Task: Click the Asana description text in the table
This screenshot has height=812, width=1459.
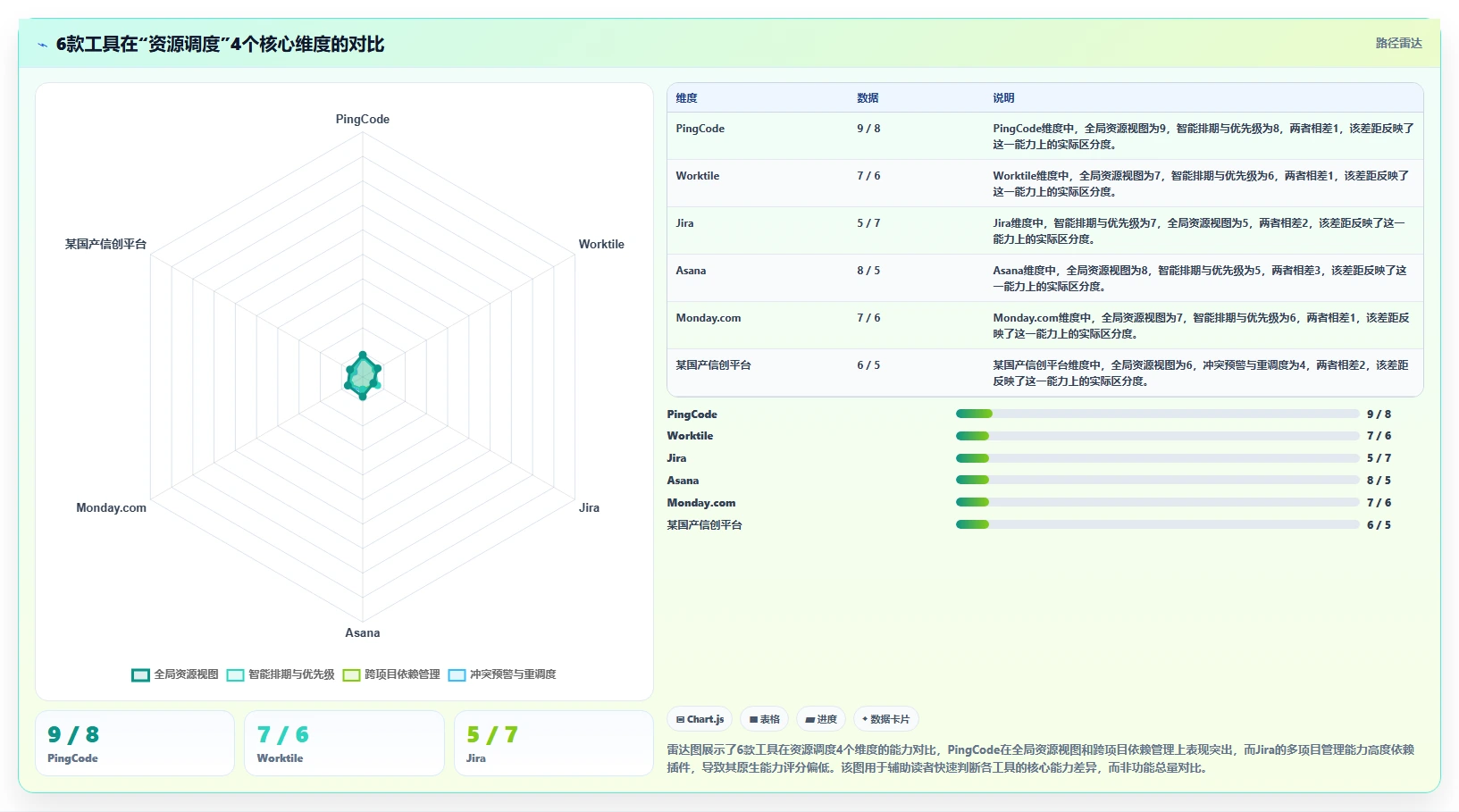Action: tap(1200, 279)
